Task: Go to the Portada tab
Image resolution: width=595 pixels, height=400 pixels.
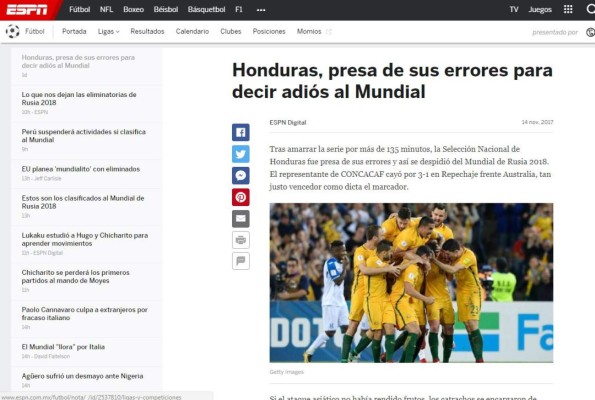Action: tap(74, 31)
